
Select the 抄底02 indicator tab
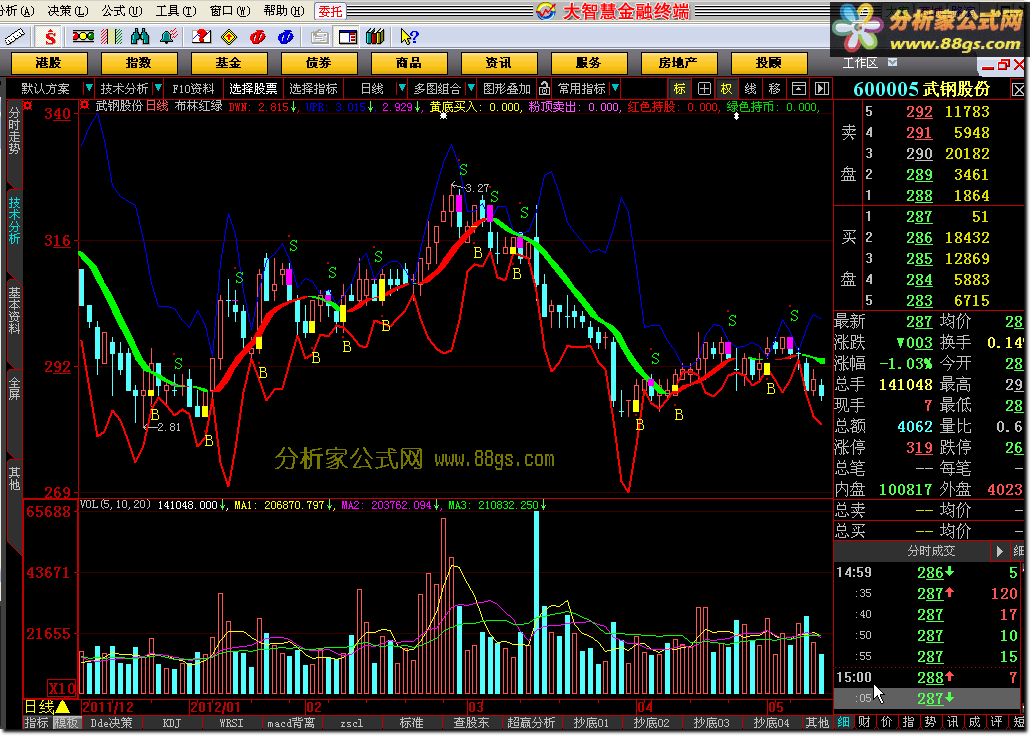click(x=651, y=723)
